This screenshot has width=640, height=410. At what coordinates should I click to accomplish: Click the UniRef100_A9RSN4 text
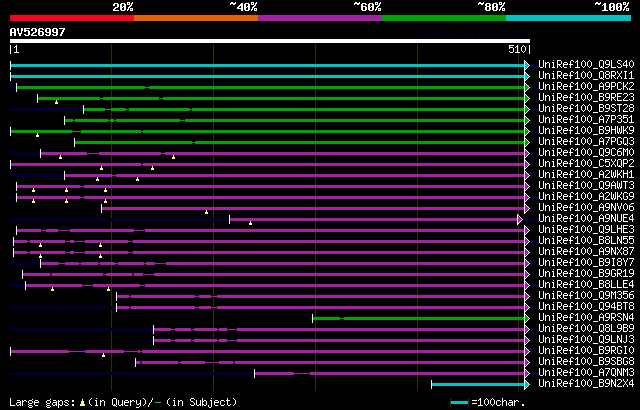pyautogui.click(x=586, y=318)
